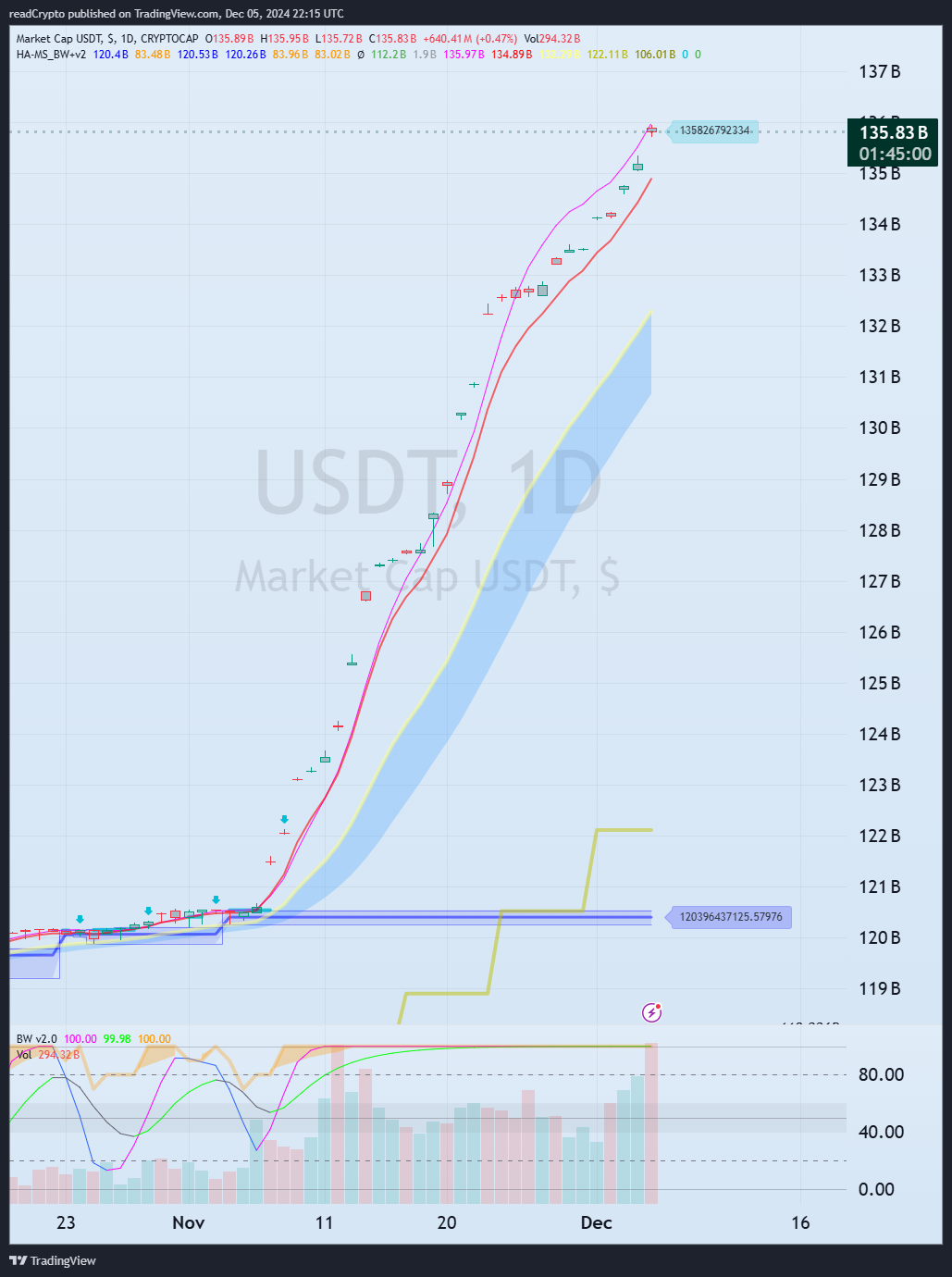Click the green 99.98 BW value
Screen dimensions: 952x1277
pyautogui.click(x=117, y=1039)
